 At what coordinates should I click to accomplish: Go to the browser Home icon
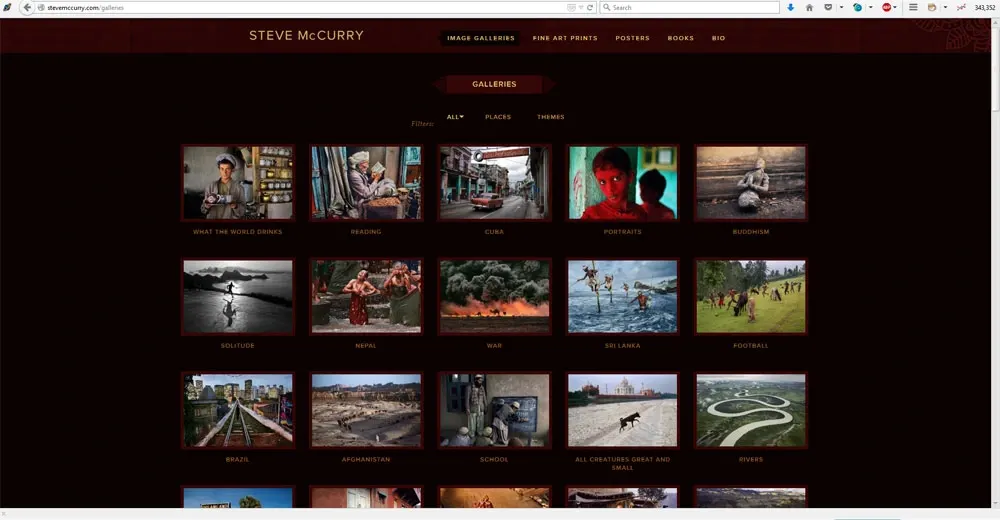coord(809,8)
